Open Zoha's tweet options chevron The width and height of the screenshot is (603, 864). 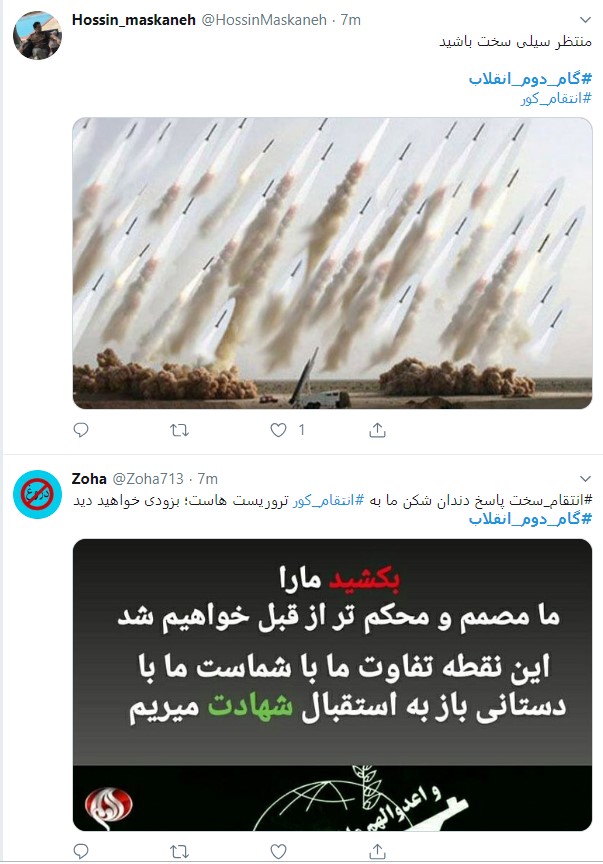585,479
